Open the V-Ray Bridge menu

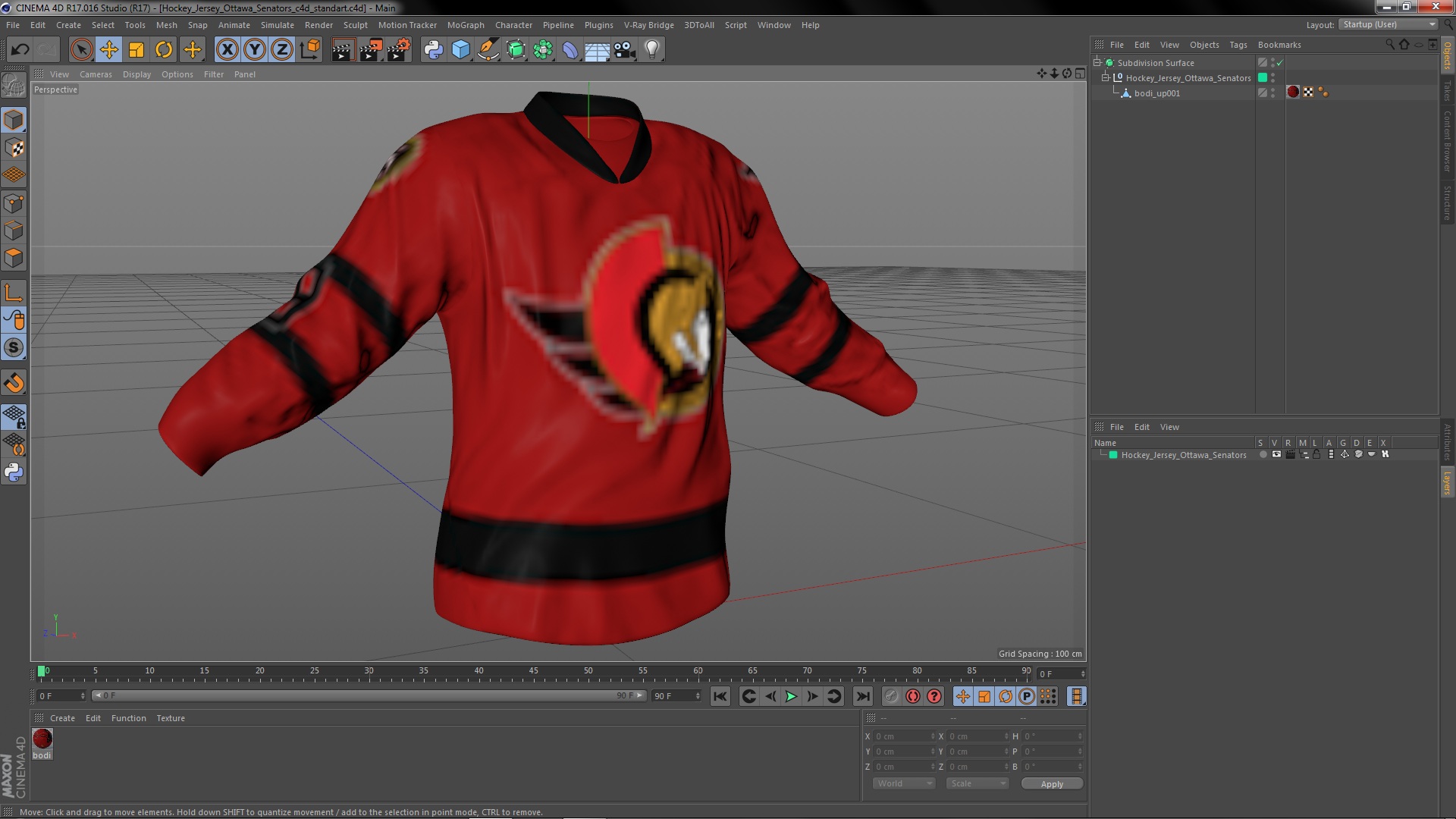click(648, 25)
